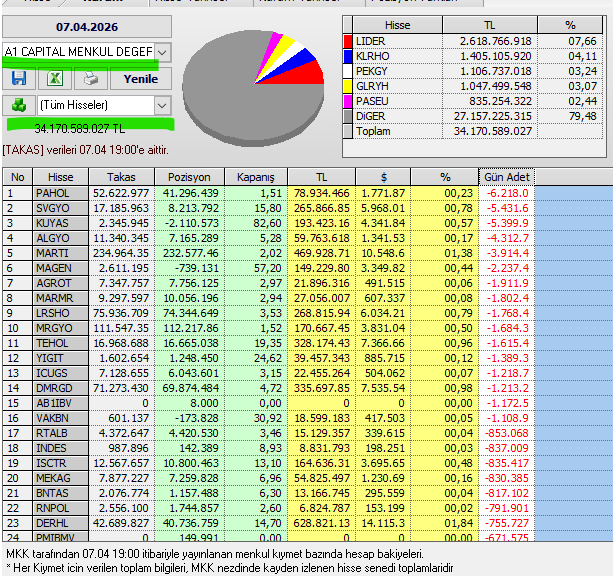Click the green cubes icon button
Viewport: 613px width, 576px height.
[x=19, y=105]
